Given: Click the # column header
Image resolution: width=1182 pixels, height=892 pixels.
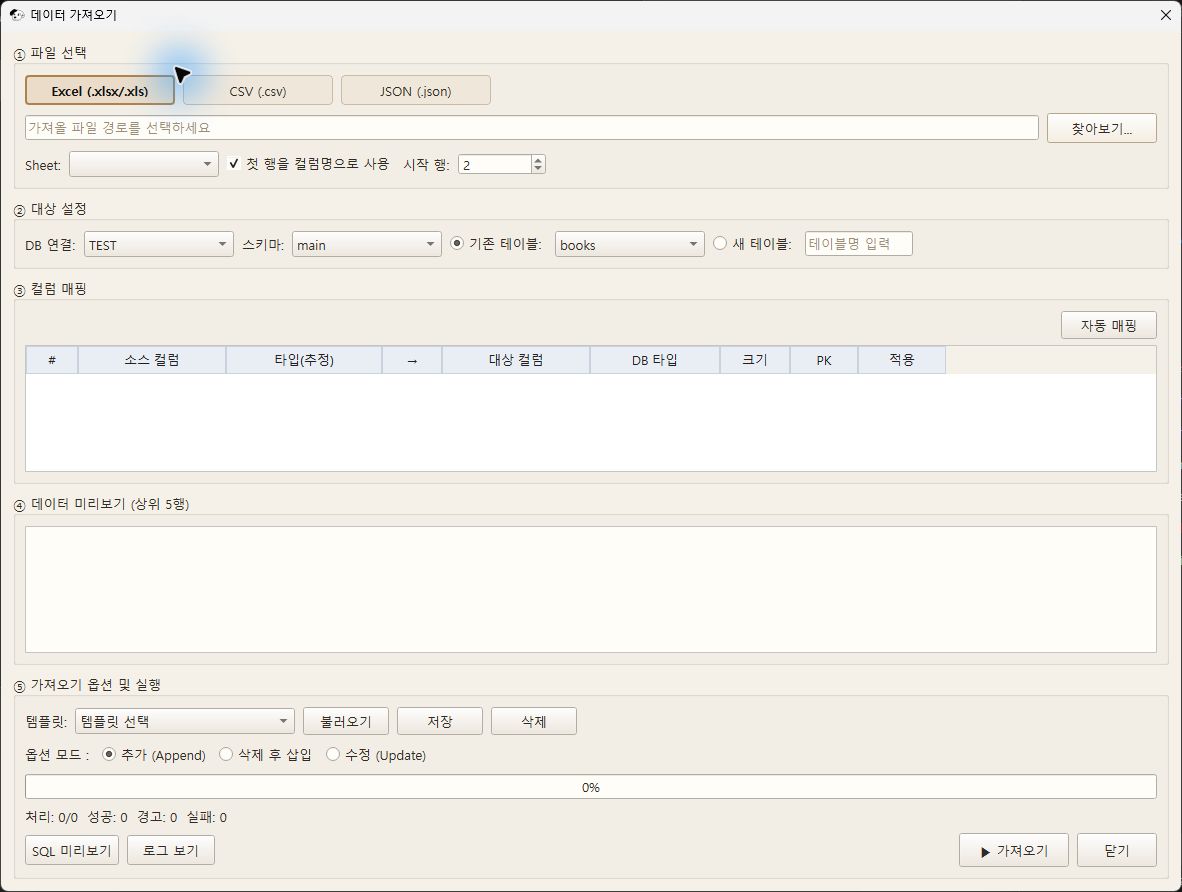Looking at the screenshot, I should click(x=52, y=360).
